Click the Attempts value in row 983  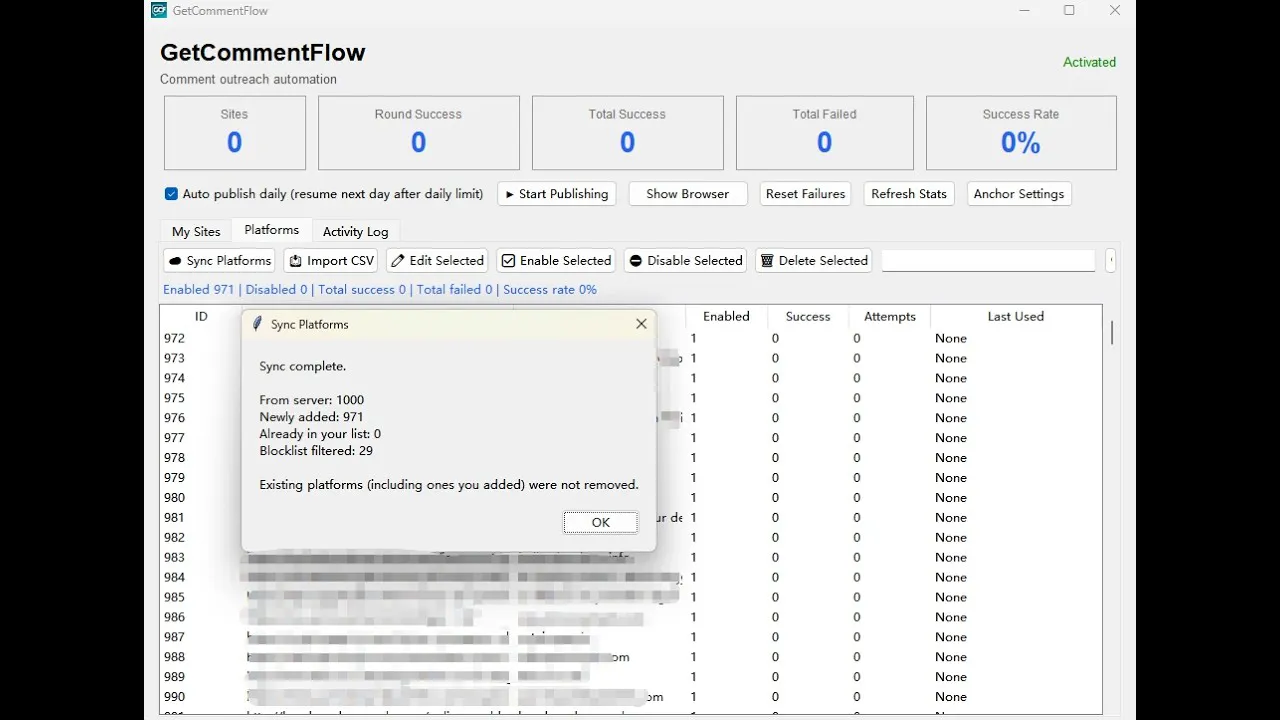[x=857, y=558]
